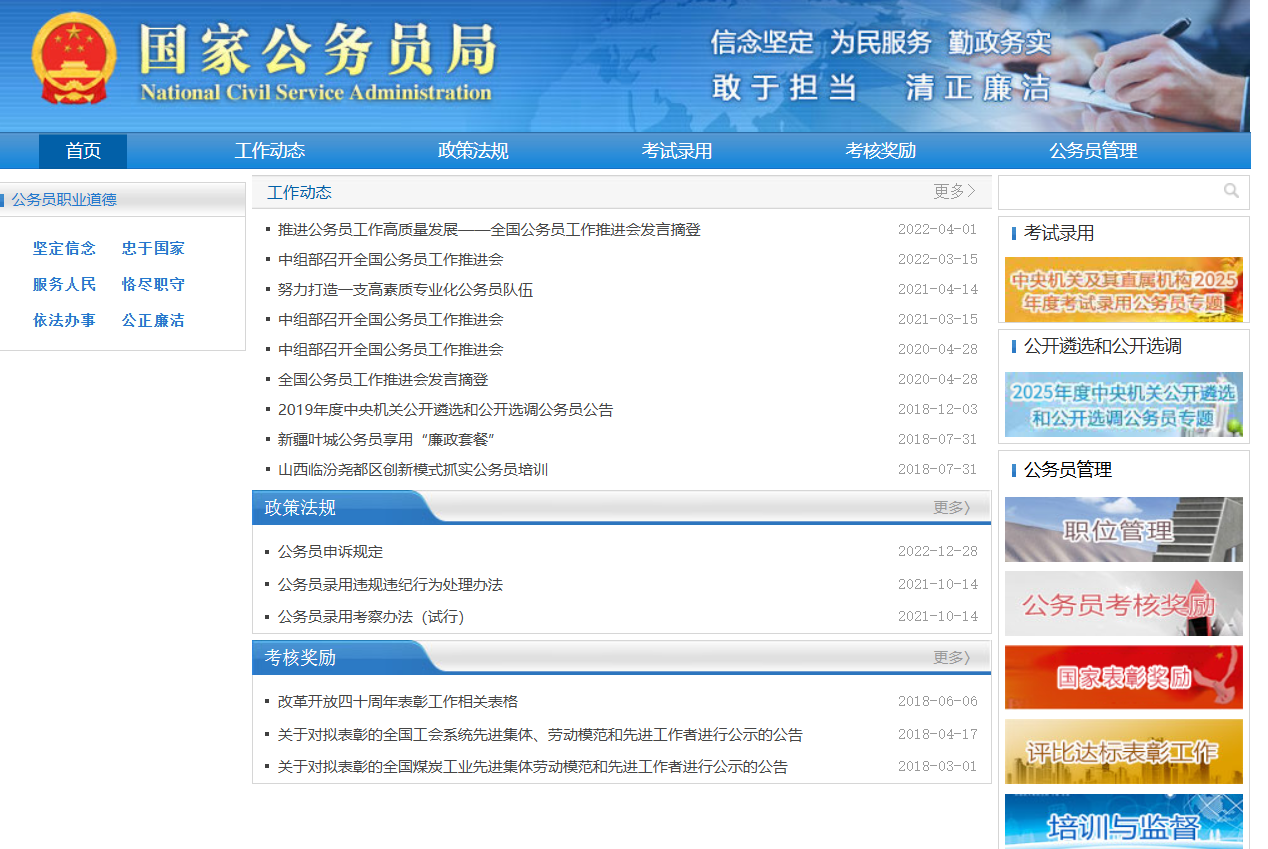Click the 职位管理 panel image
The width and height of the screenshot is (1268, 849).
(1123, 529)
